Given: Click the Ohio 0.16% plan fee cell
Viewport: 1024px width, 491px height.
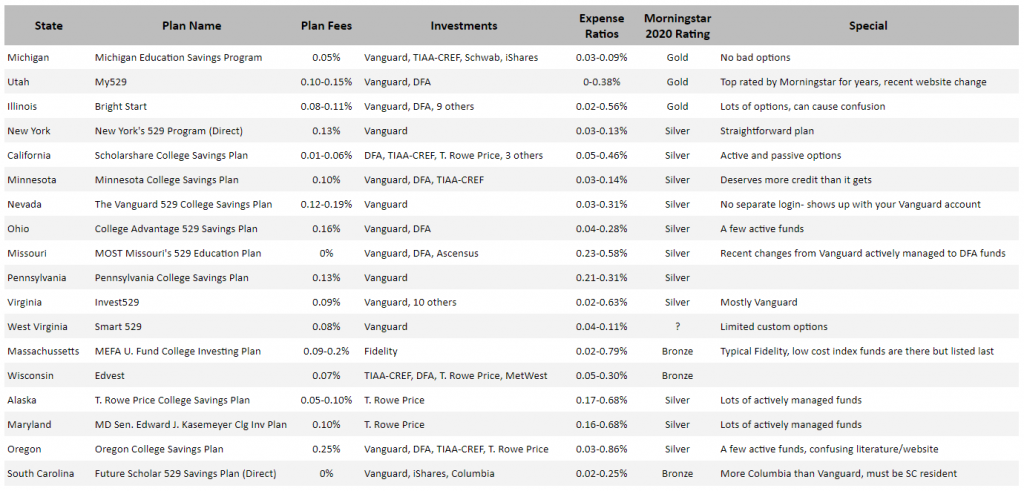Looking at the screenshot, I should 327,229.
